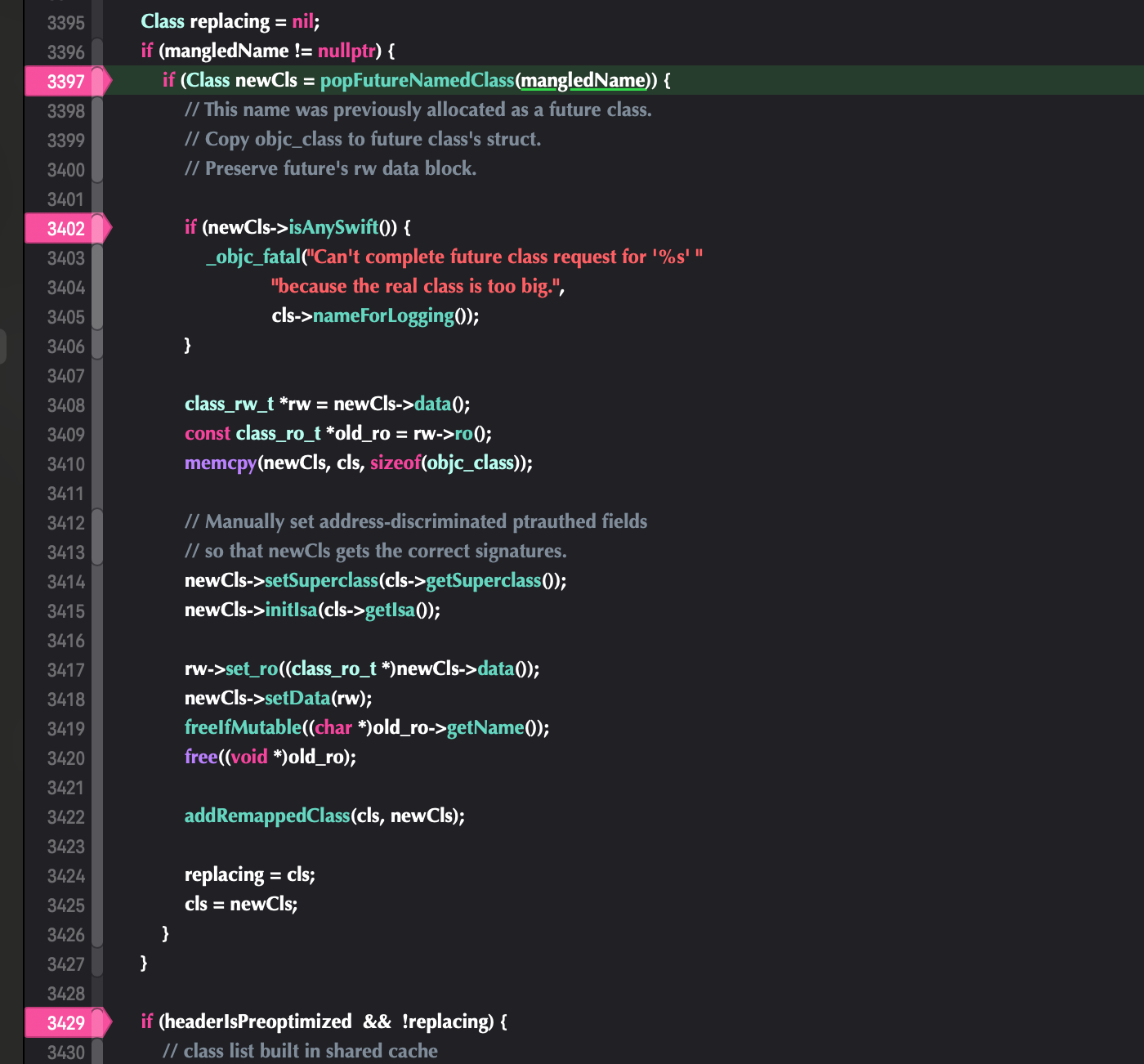Click the getIsa method call
Screen dimensions: 1144x1064
coord(390,610)
